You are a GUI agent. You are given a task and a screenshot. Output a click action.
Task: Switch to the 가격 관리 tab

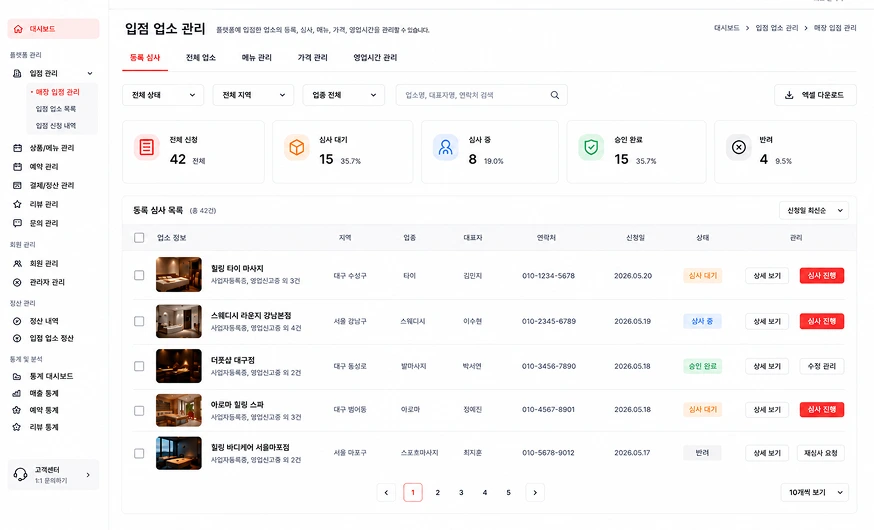(313, 58)
